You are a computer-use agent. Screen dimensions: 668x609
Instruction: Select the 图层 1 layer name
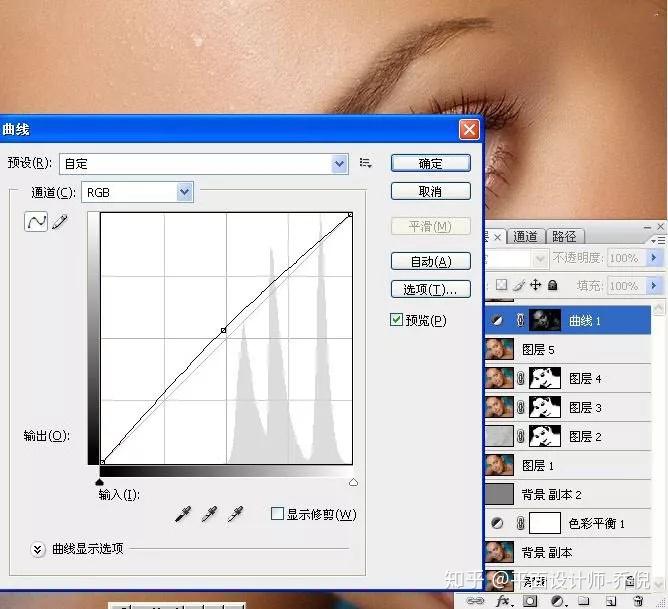point(538,465)
